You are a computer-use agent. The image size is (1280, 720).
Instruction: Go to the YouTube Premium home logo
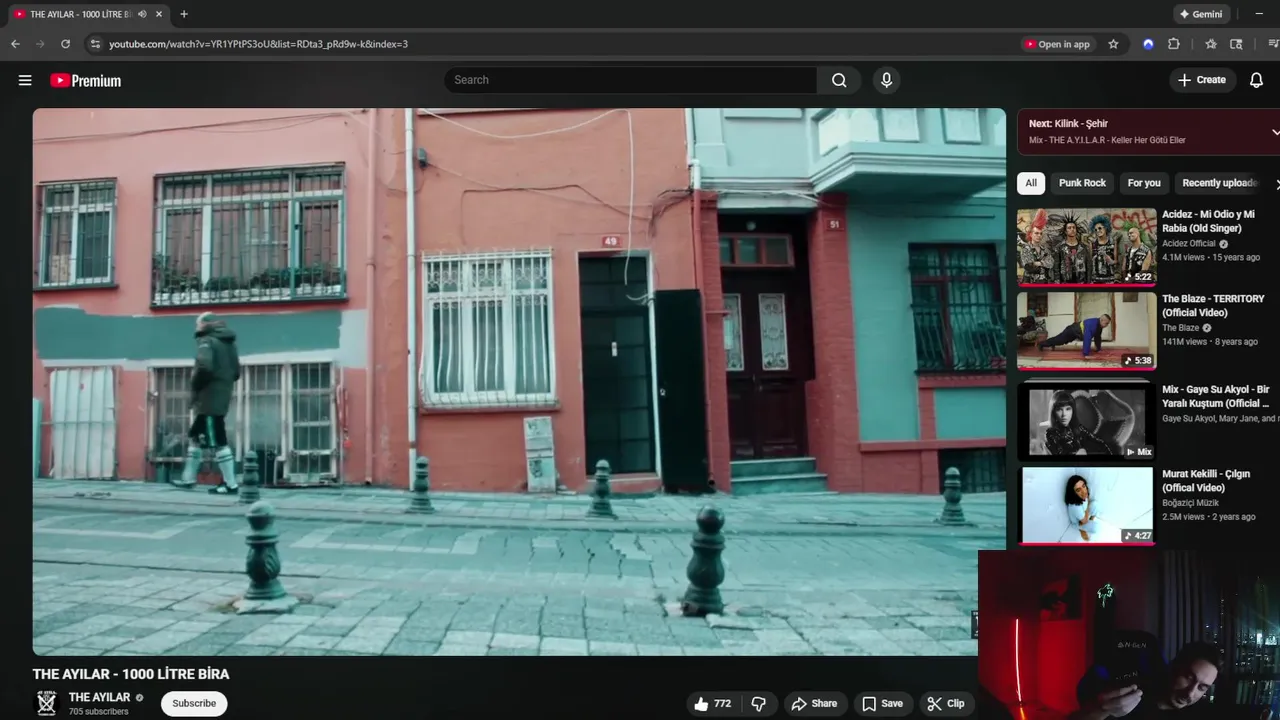[86, 80]
